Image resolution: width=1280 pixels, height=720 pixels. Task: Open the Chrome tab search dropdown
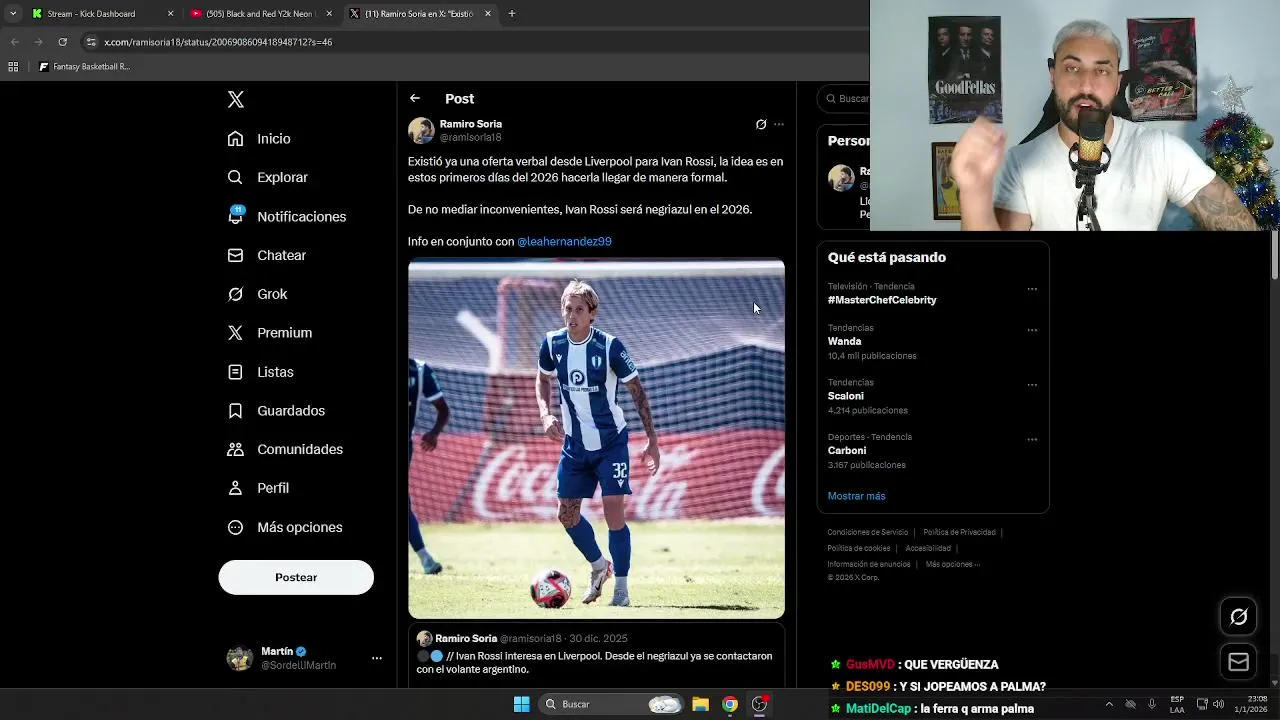pos(13,14)
